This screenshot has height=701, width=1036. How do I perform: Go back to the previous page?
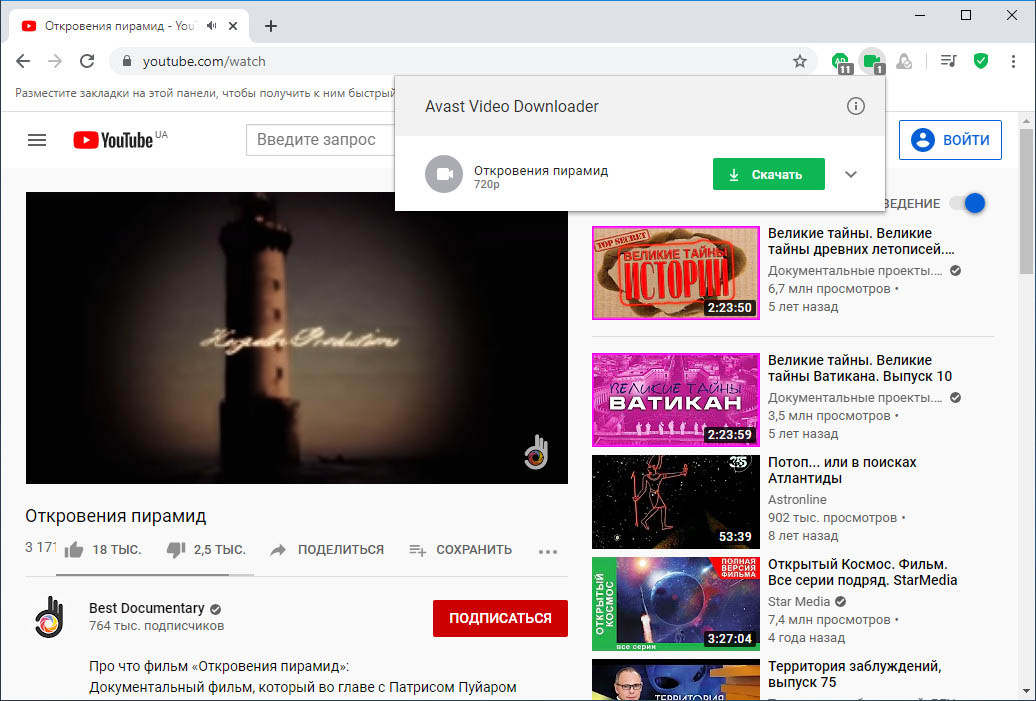[x=23, y=61]
